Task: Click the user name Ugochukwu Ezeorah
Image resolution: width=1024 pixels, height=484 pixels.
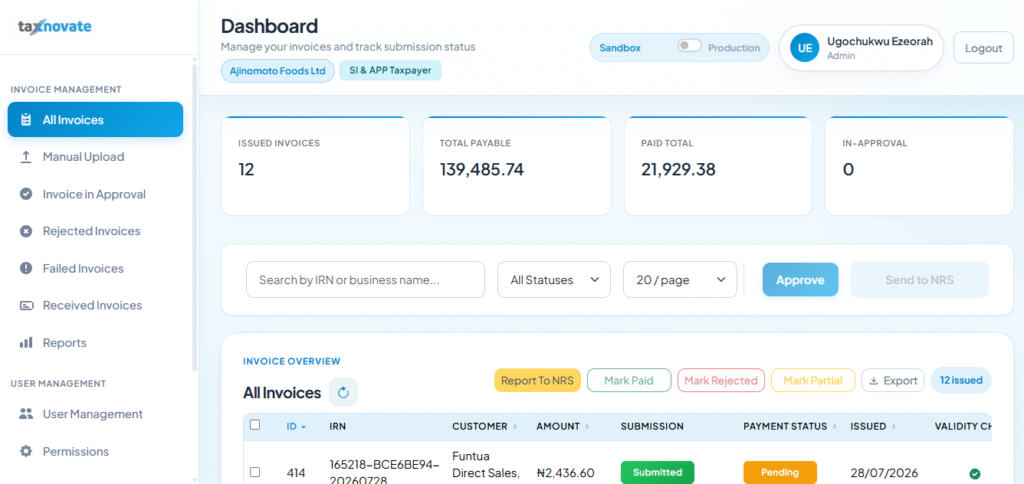Action: (x=880, y=42)
